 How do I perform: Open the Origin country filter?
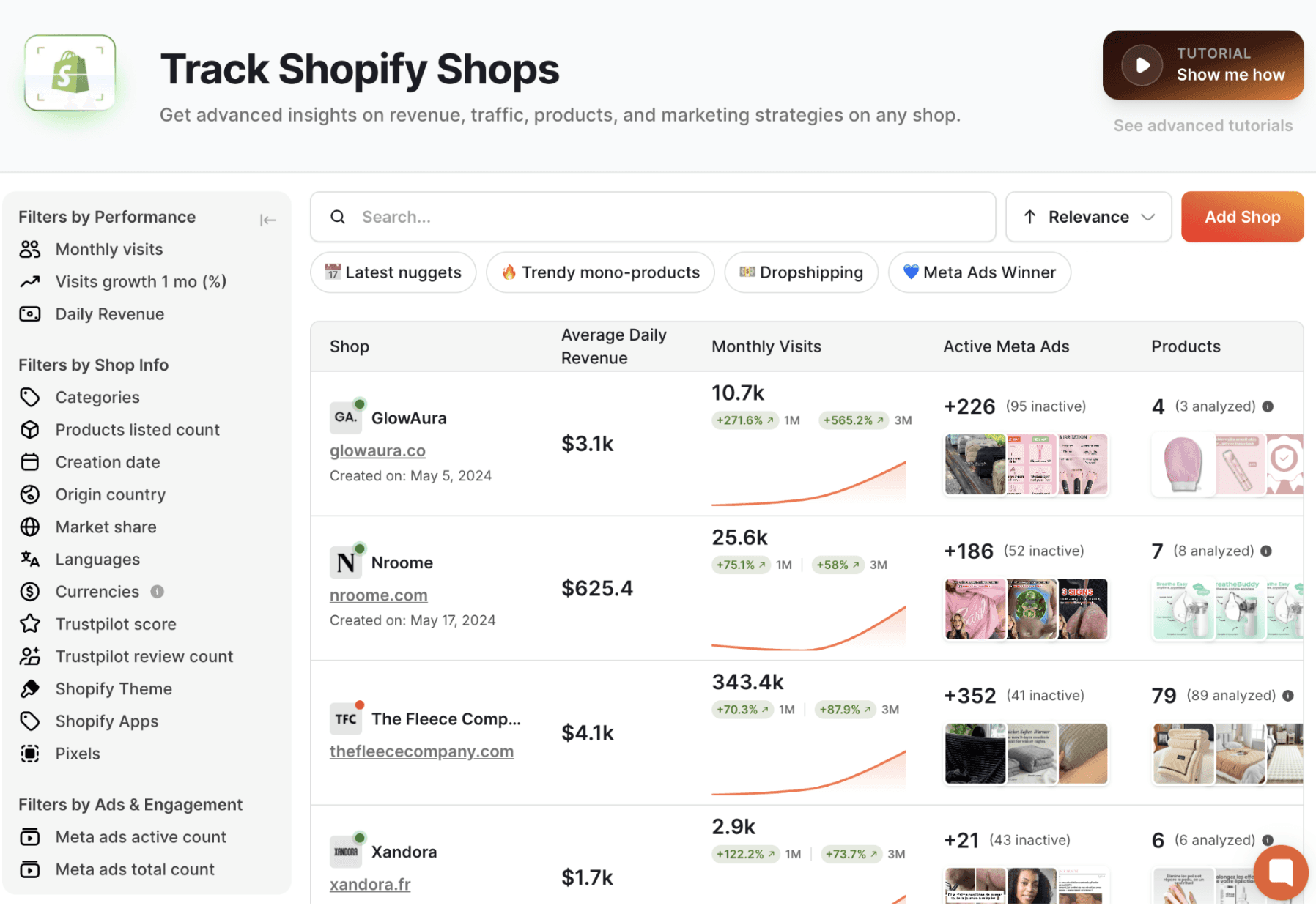tap(111, 494)
